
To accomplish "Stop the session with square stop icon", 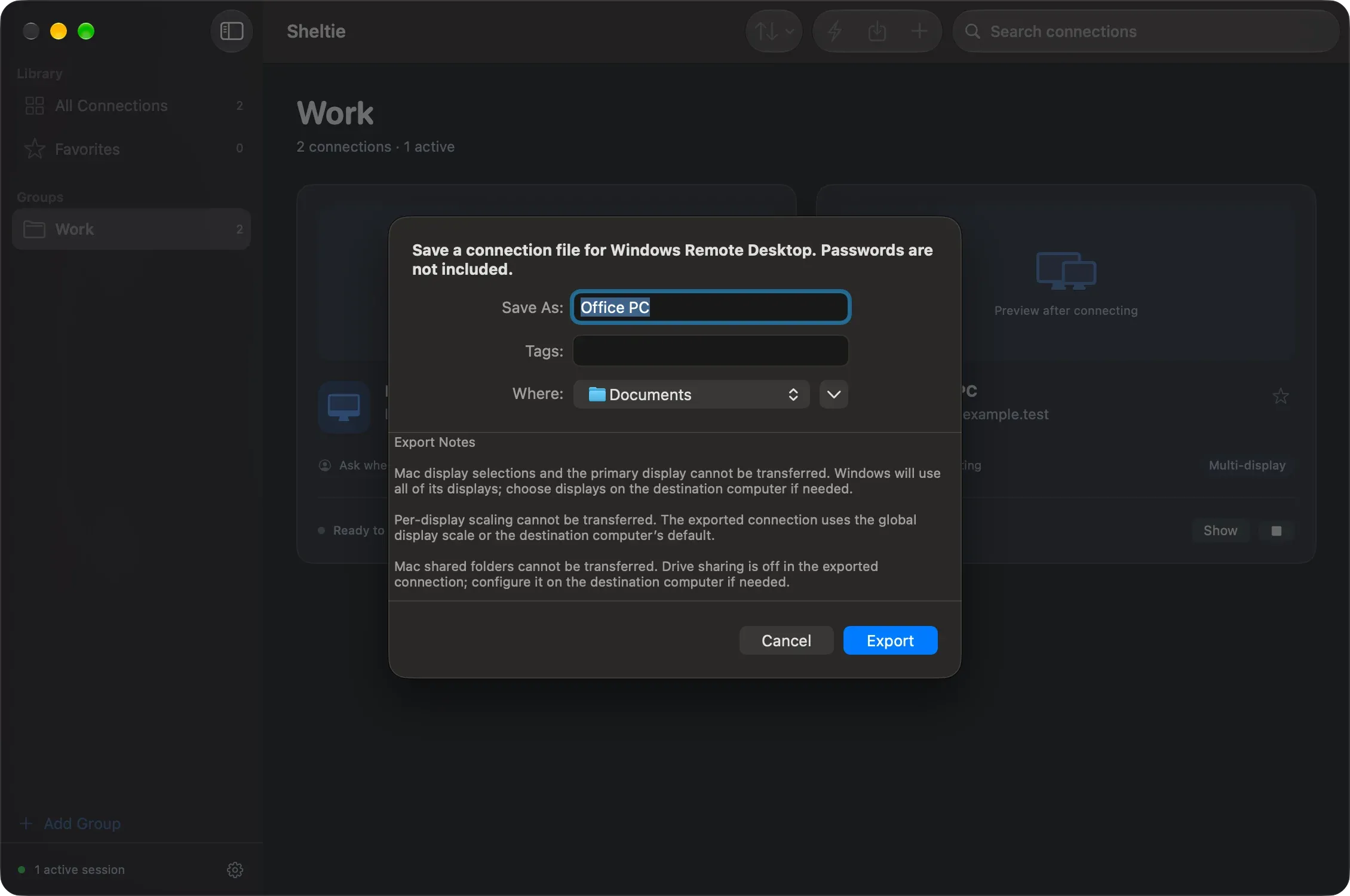I will 1277,530.
